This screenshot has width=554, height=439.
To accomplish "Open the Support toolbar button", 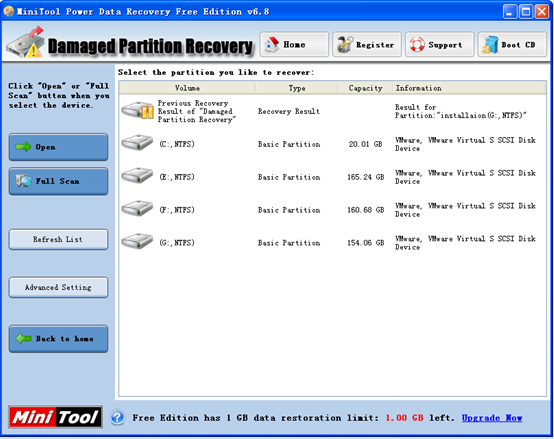I will (440, 44).
